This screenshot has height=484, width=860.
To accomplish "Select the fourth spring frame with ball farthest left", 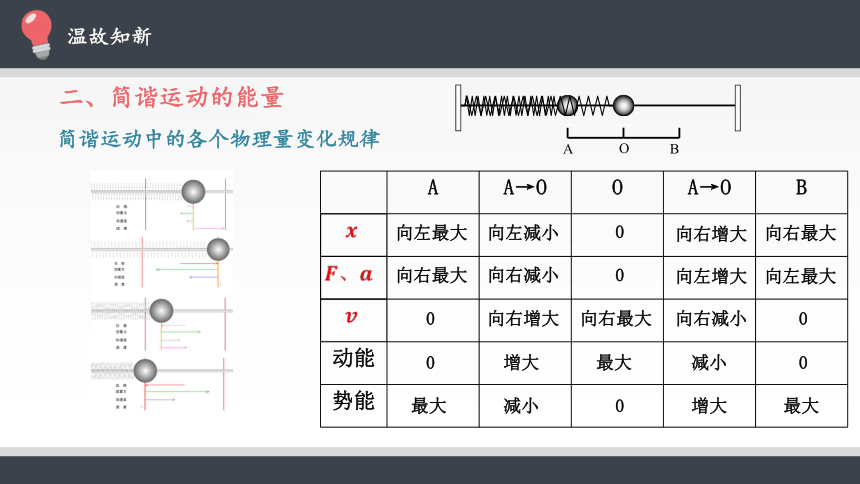I will (x=162, y=384).
